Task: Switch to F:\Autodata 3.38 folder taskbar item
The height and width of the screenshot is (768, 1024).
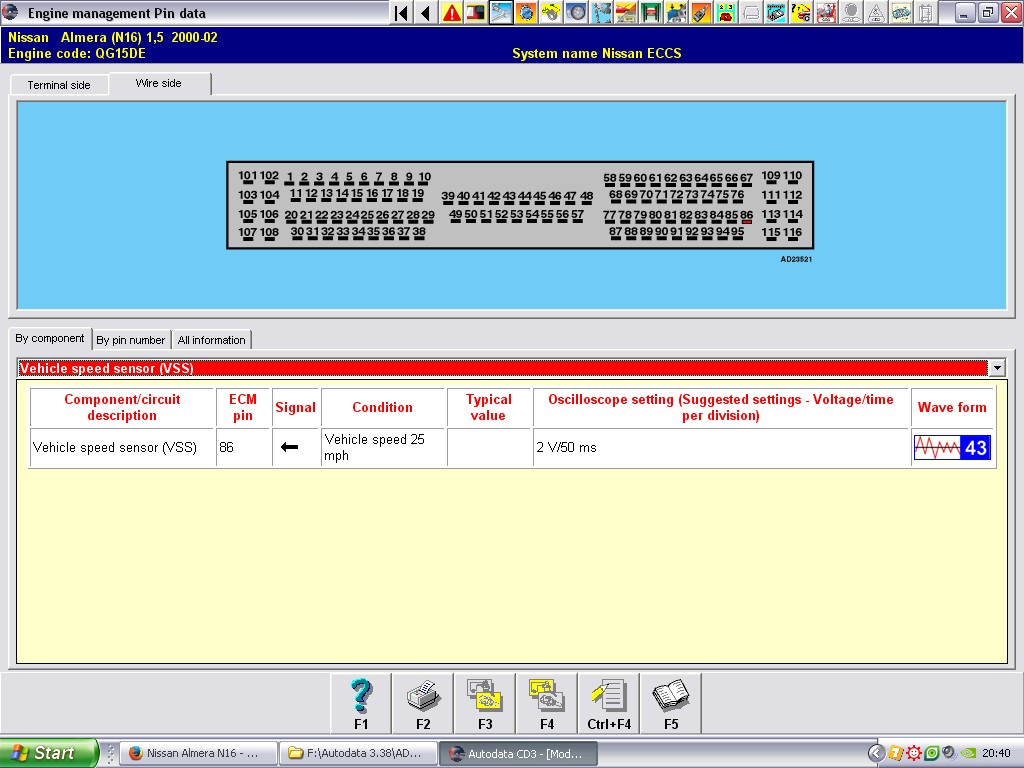Action: pos(358,753)
